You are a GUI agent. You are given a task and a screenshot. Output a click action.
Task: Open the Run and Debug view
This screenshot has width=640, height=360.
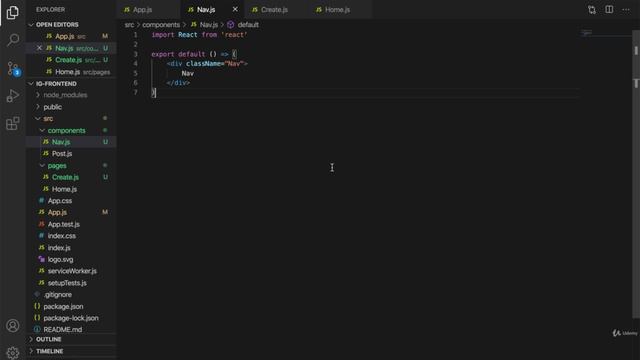(x=13, y=96)
